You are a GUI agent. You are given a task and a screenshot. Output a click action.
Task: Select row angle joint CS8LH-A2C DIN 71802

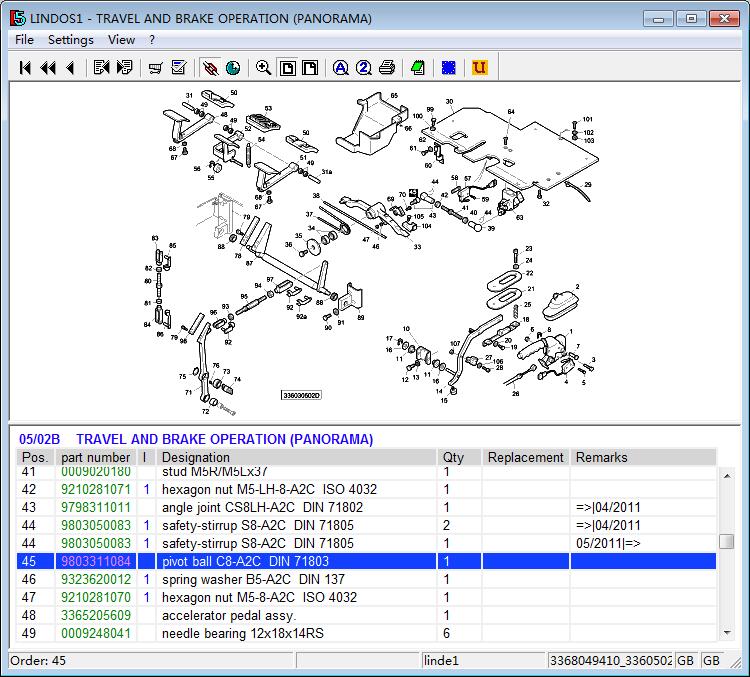[366, 507]
